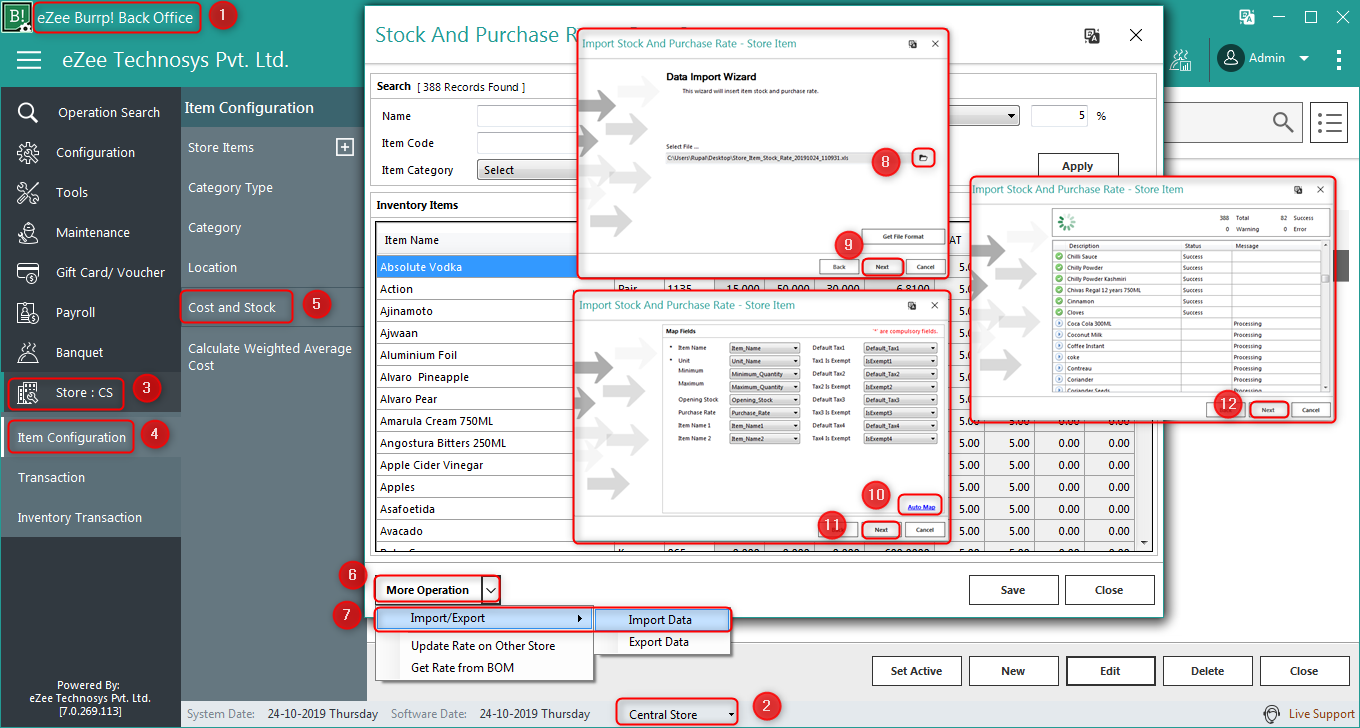Click the search magnifier in main search box
Screen dimensions: 1360x728
click(x=1282, y=122)
